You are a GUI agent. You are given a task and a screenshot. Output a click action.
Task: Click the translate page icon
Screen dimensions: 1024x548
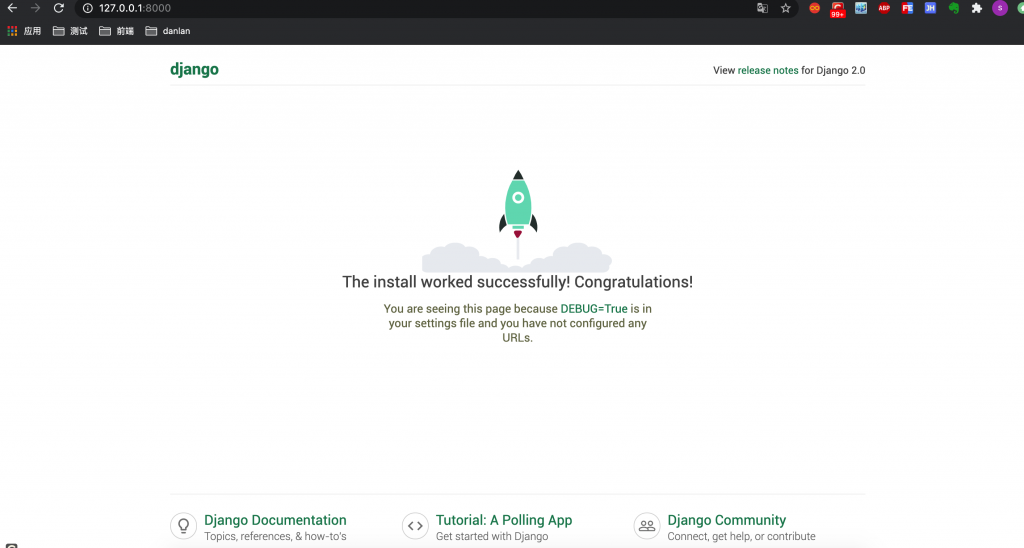coord(762,8)
